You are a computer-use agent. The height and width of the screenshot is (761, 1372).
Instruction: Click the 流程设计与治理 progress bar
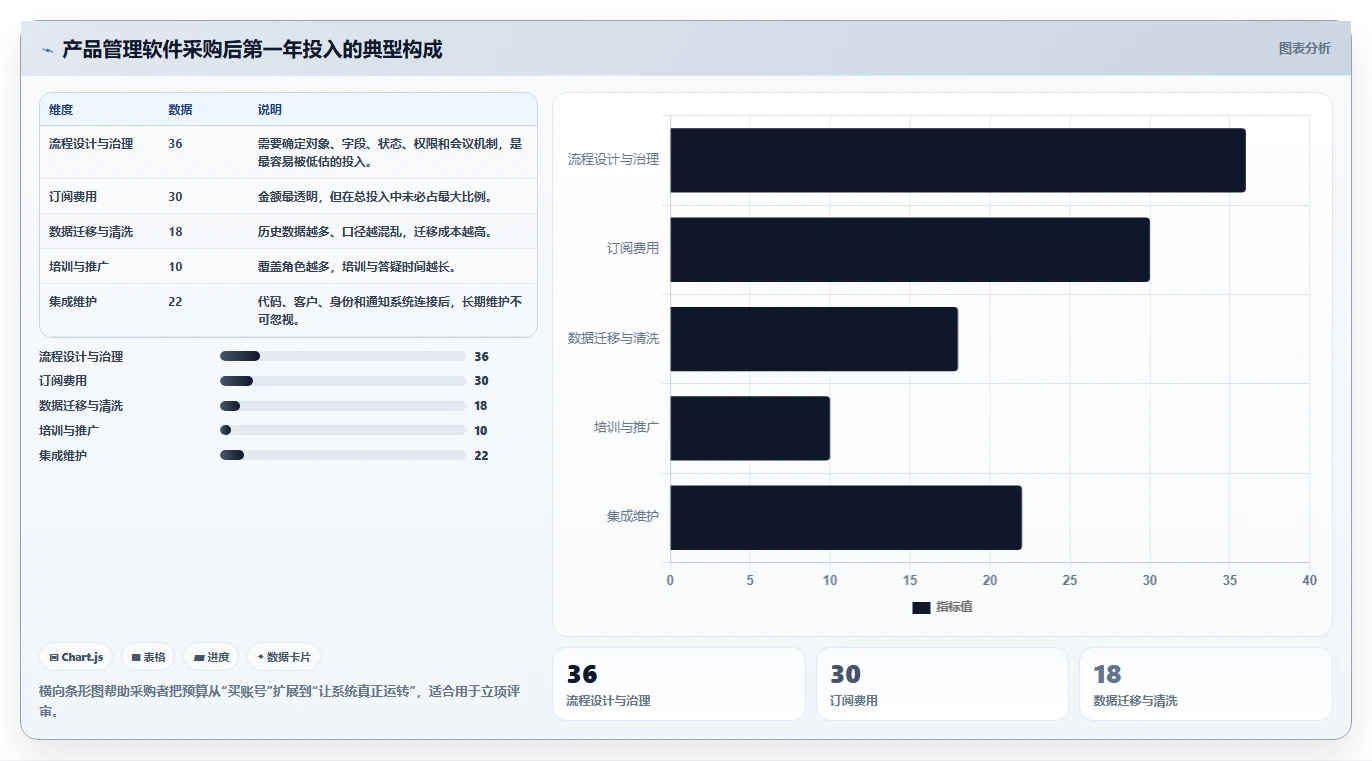point(343,356)
